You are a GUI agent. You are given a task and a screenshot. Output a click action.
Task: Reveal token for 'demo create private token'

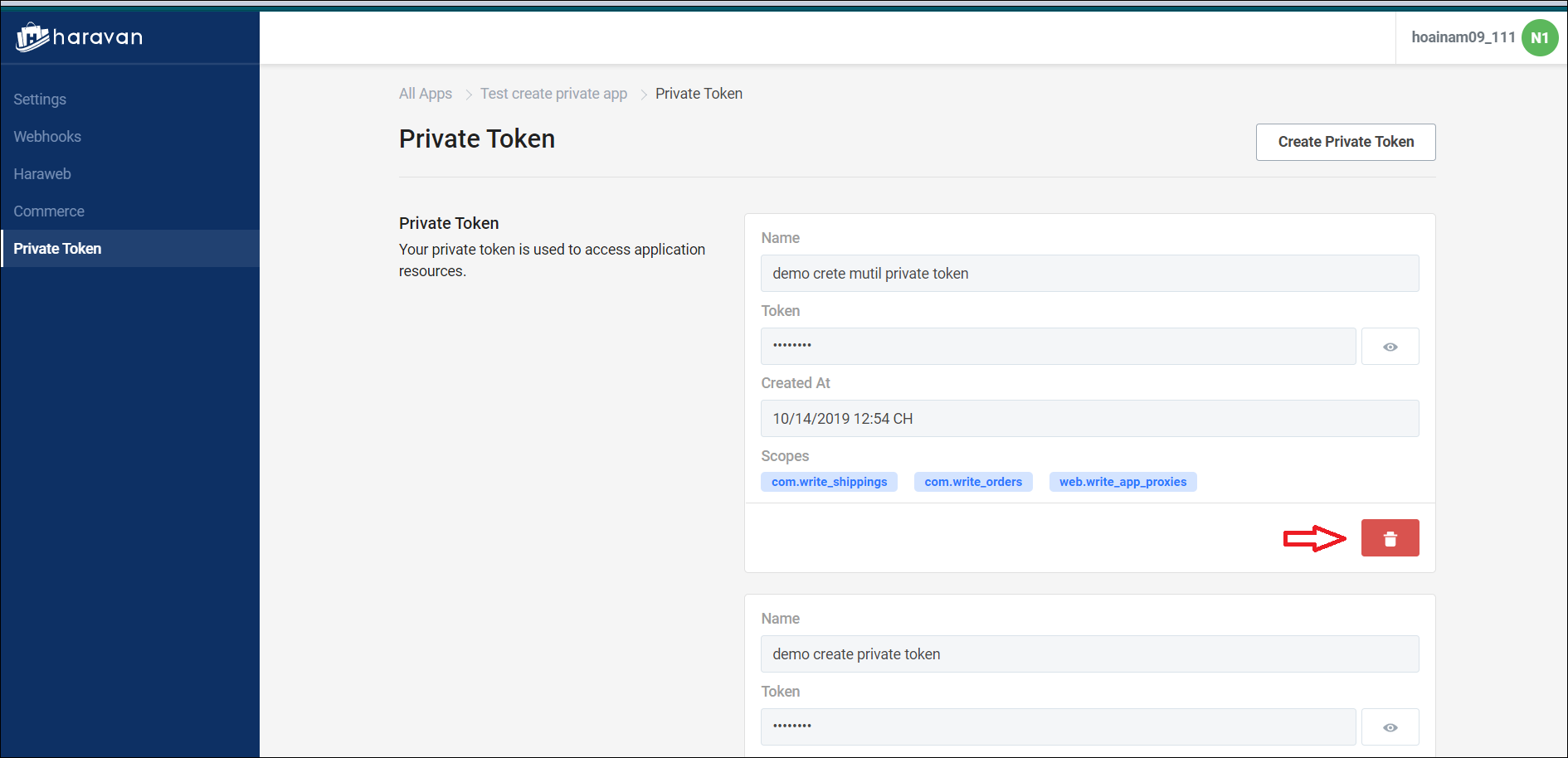pos(1390,727)
